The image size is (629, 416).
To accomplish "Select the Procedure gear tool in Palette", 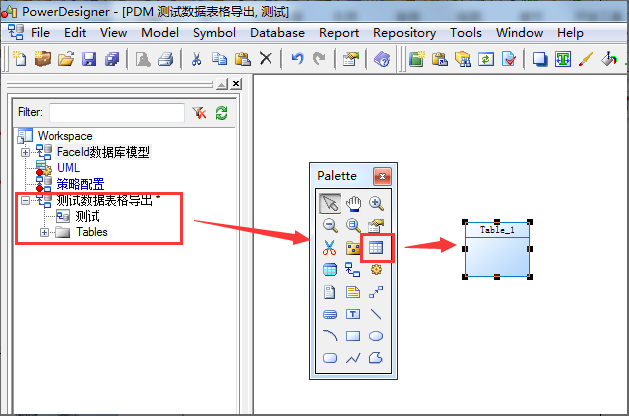I will click(x=376, y=270).
